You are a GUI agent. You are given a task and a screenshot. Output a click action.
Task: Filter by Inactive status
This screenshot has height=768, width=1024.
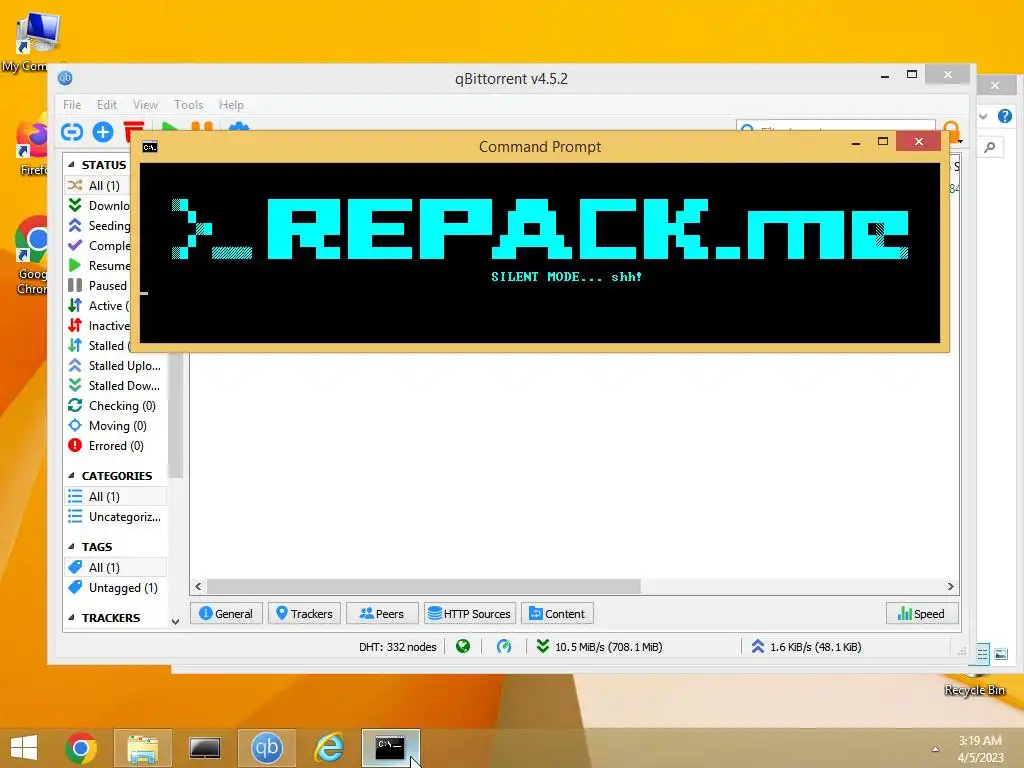tap(98, 325)
